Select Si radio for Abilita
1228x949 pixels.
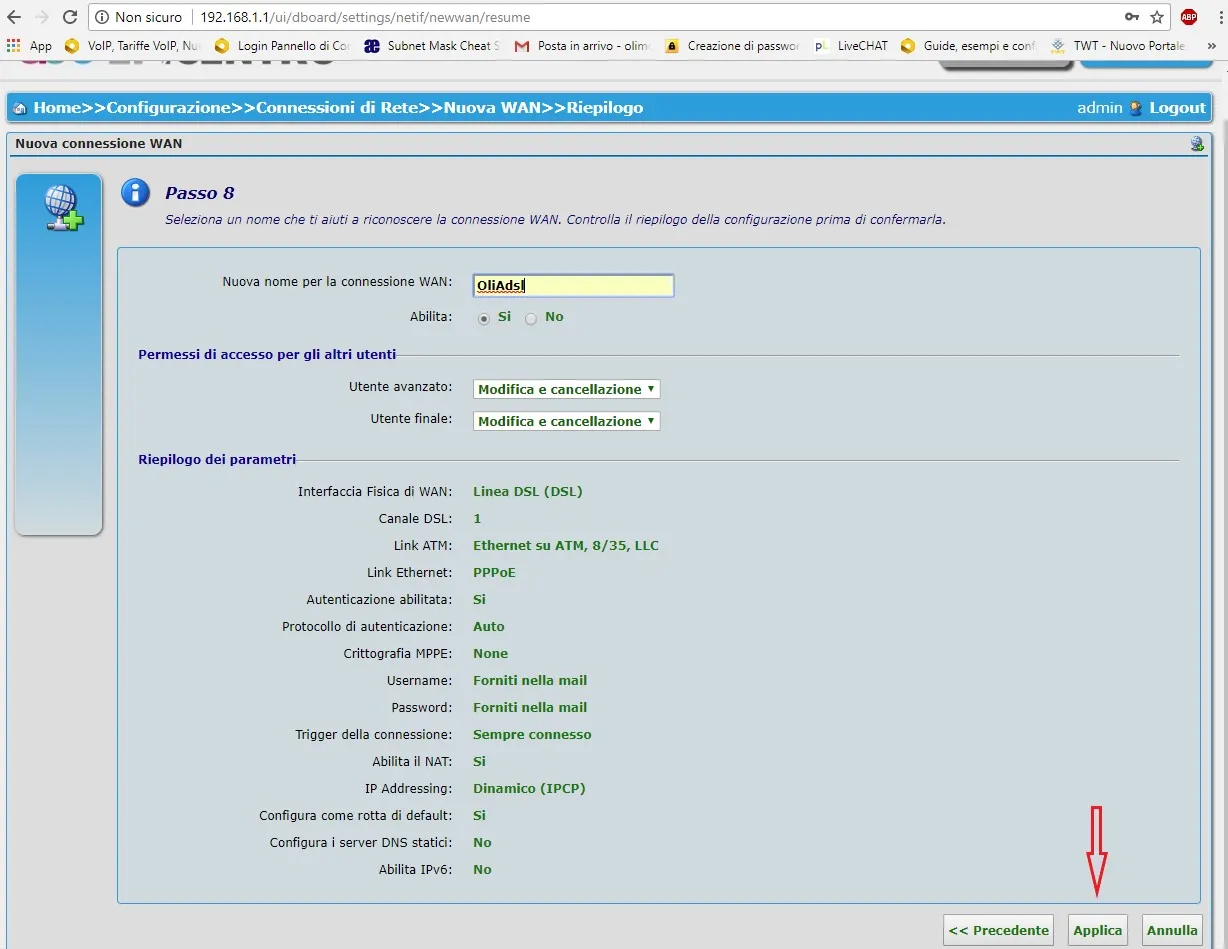tap(484, 318)
